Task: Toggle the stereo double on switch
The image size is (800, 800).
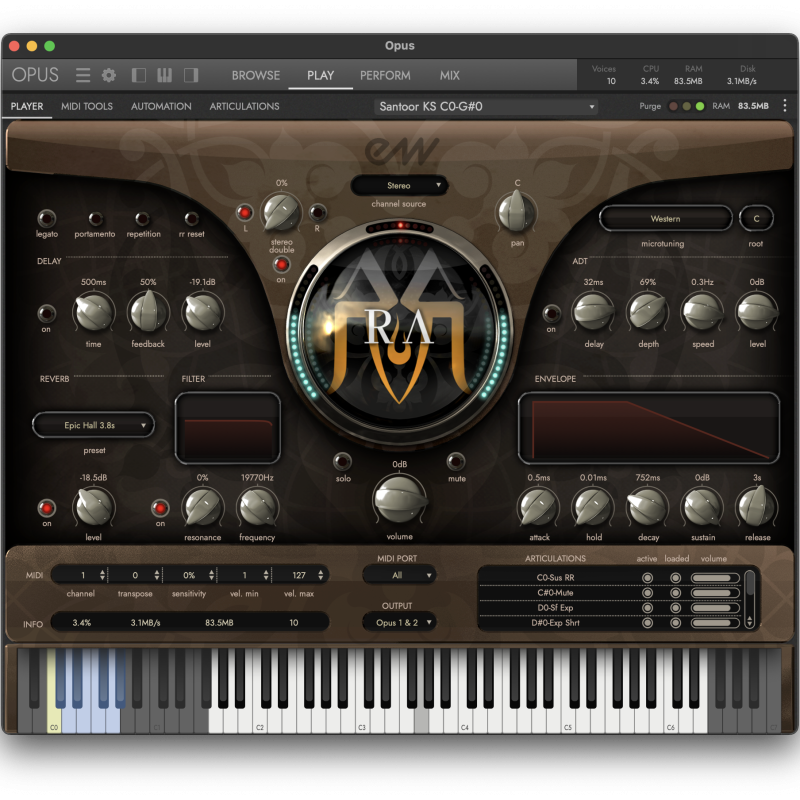Action: pos(281,264)
